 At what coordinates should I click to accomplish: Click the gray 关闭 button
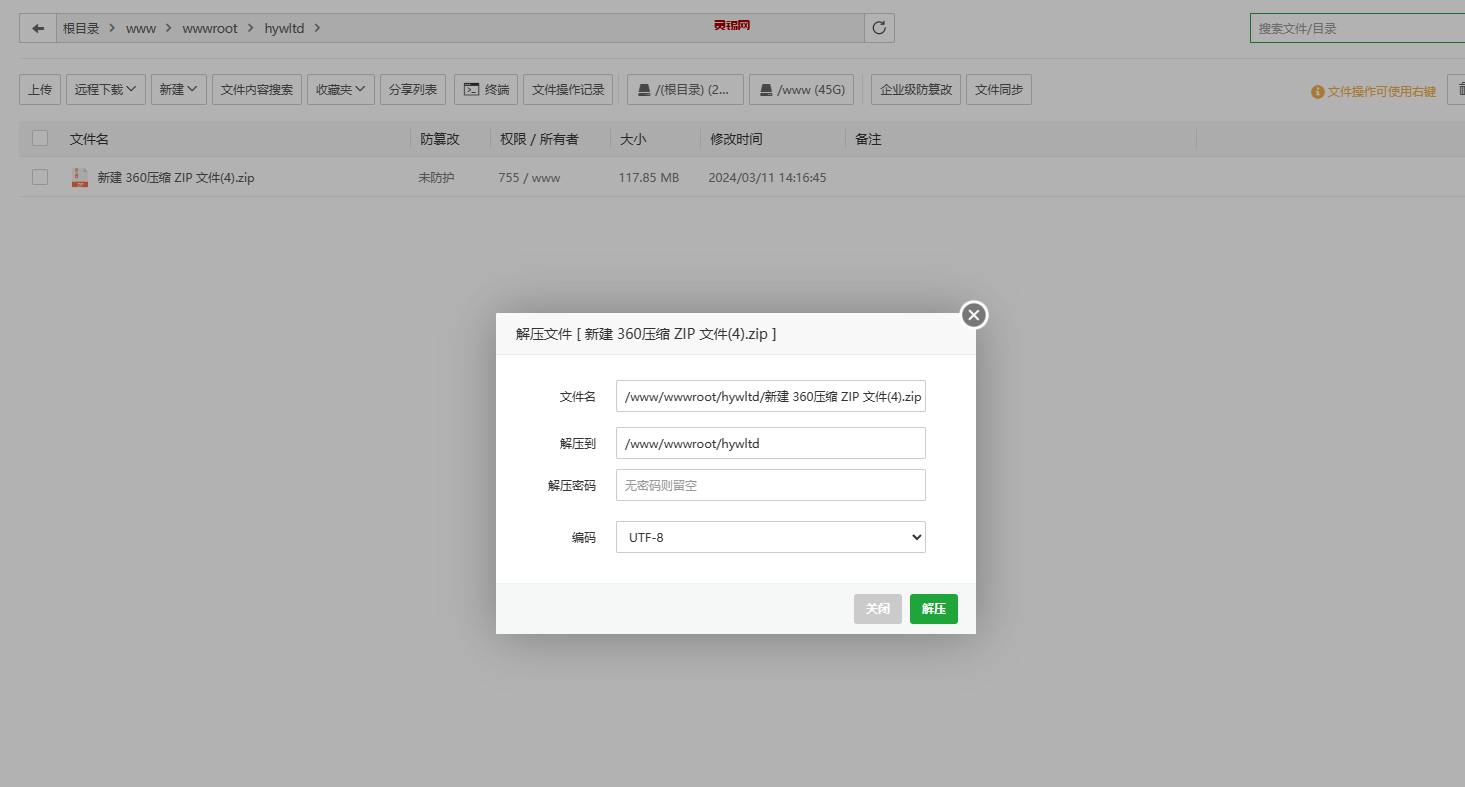(877, 609)
